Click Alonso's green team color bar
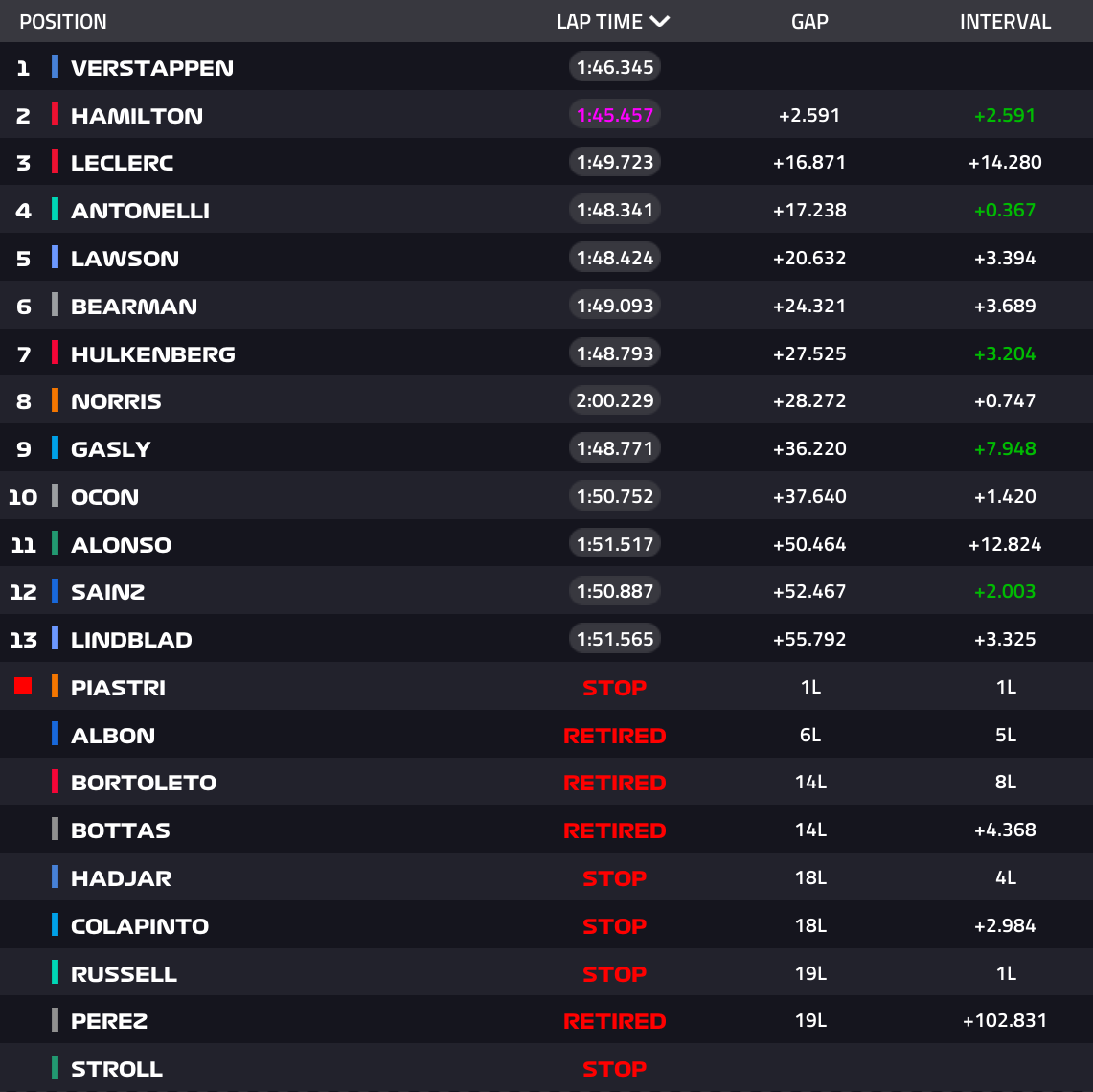 [55, 543]
